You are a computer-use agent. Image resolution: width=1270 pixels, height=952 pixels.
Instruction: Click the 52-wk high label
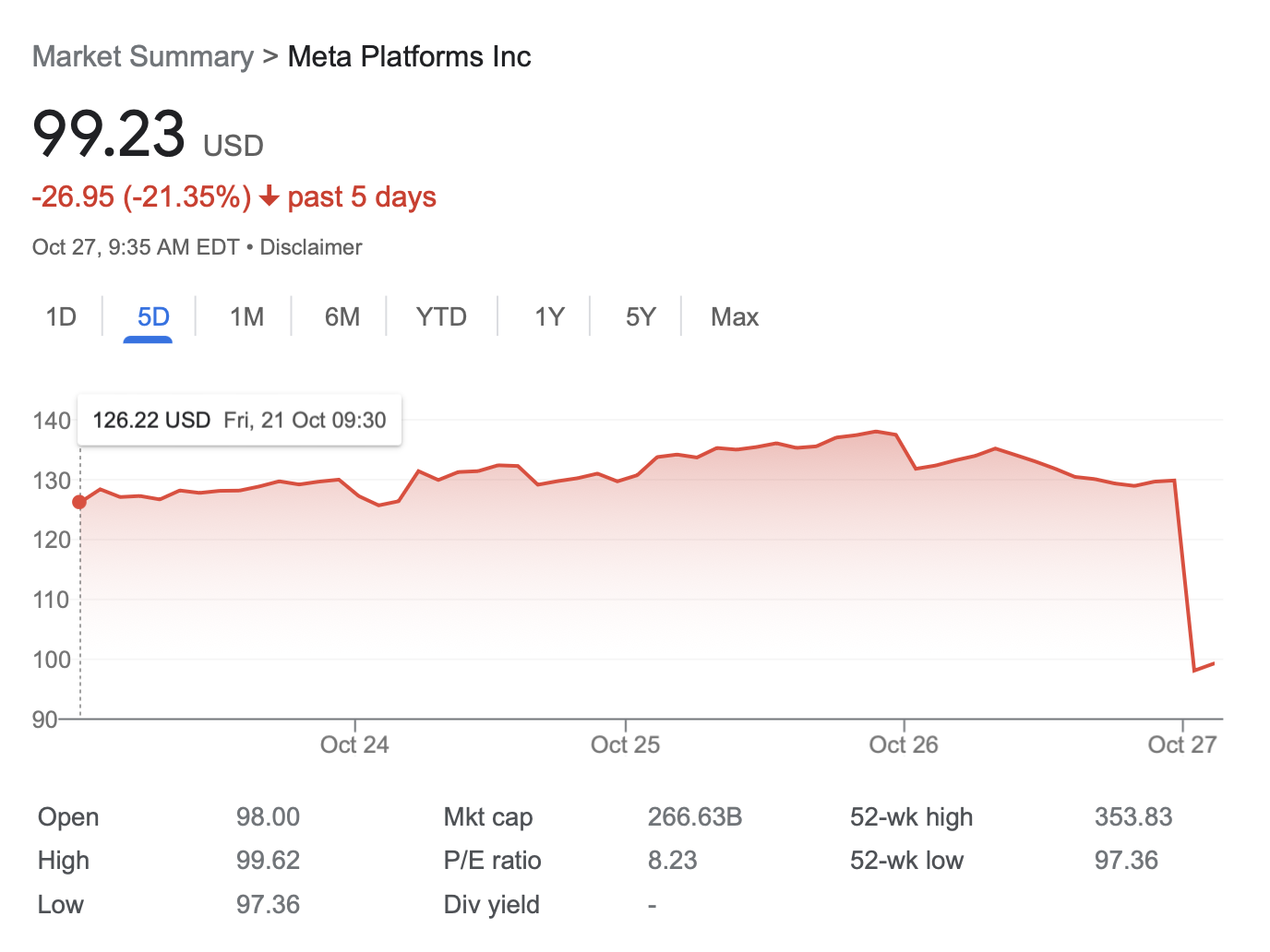point(912,817)
